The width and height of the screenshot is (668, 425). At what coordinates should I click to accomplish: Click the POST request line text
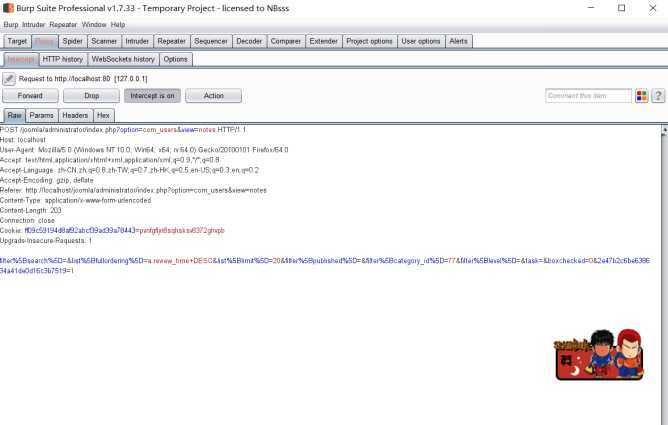pos(123,129)
